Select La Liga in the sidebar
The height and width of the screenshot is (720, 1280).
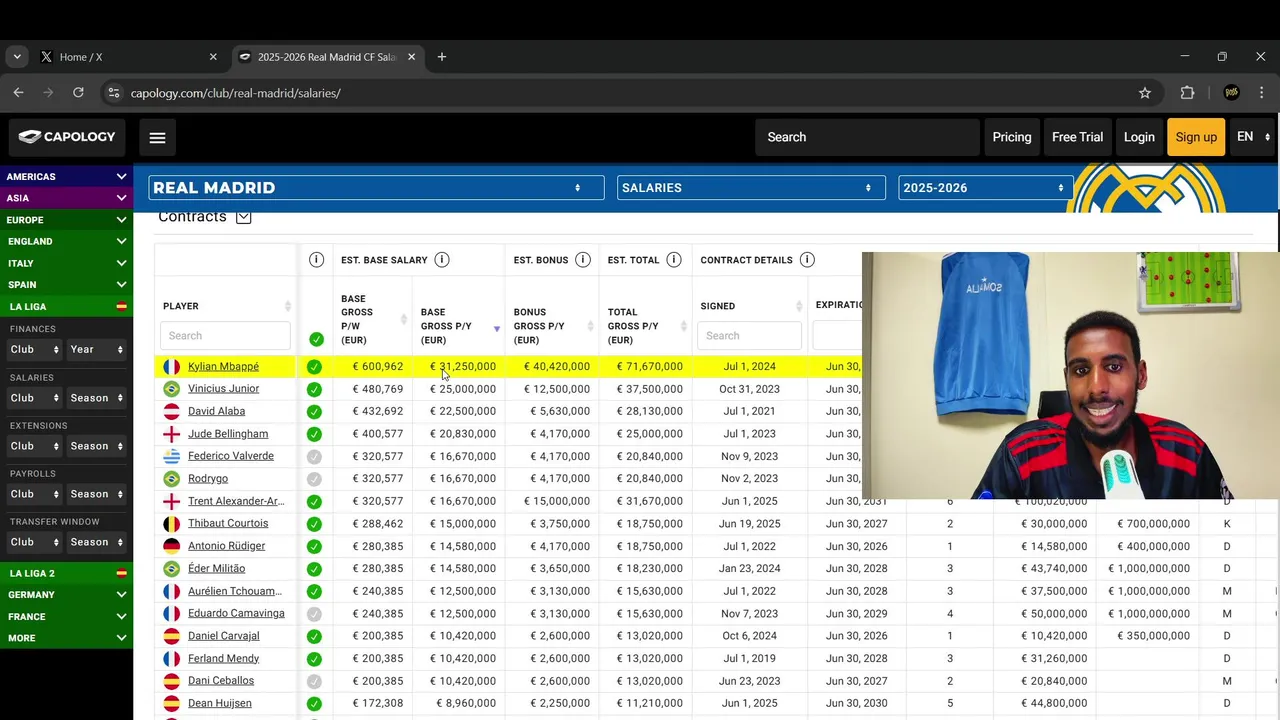(66, 307)
